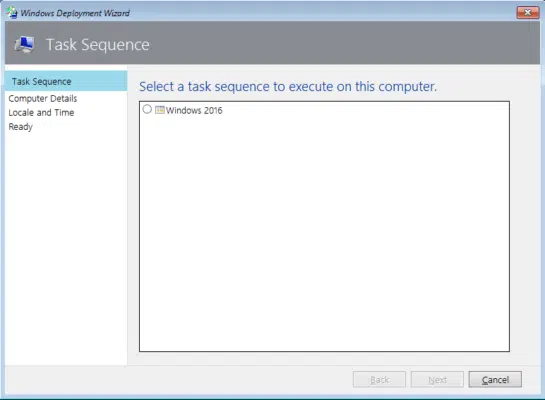Screen dimensions: 545x400
Task: Click the Windows Deployment Wizard title bar icon
Action: (x=12, y=13)
